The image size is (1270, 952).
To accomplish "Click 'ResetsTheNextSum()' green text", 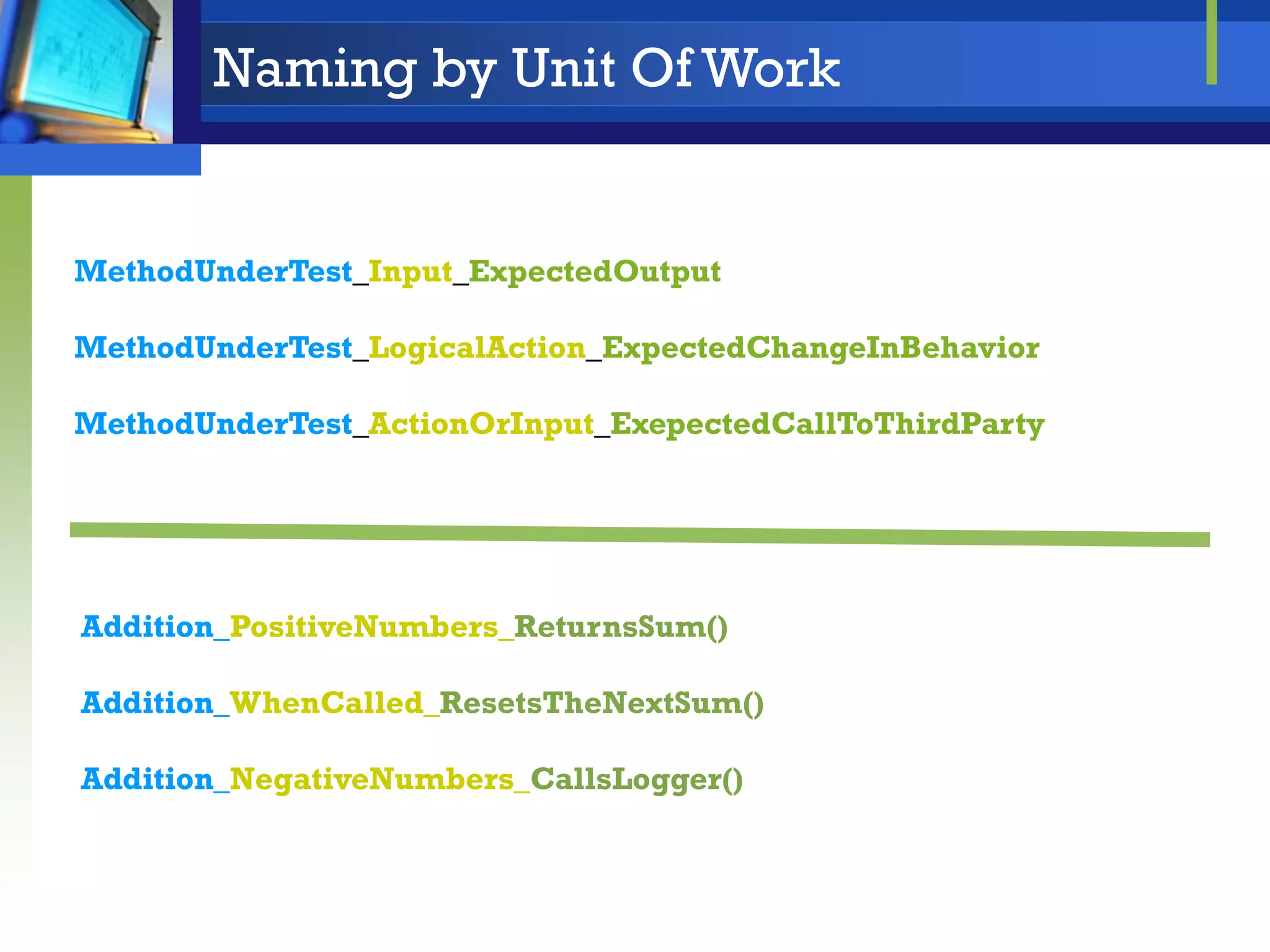I will click(x=601, y=703).
